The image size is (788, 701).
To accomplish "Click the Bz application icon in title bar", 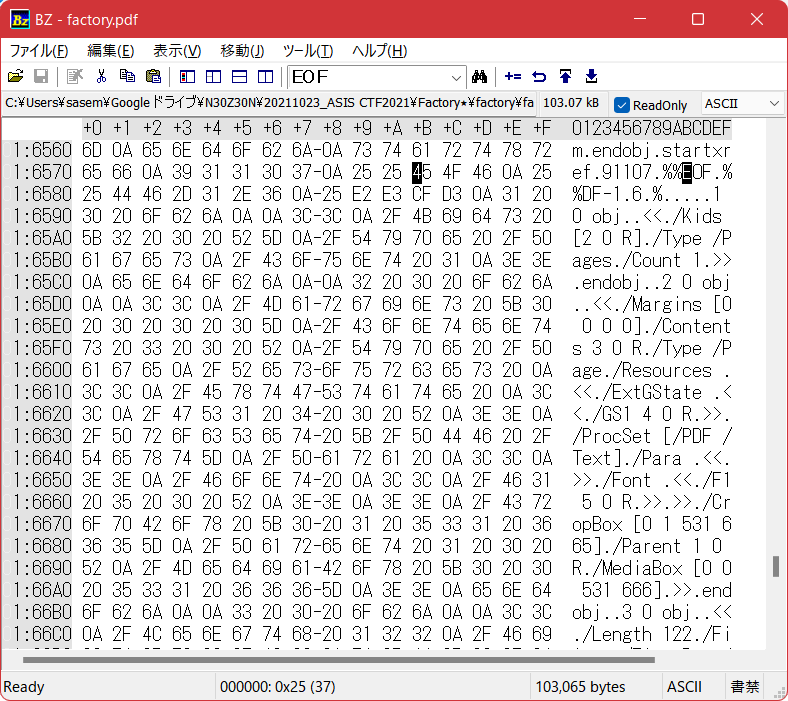I will point(20,20).
